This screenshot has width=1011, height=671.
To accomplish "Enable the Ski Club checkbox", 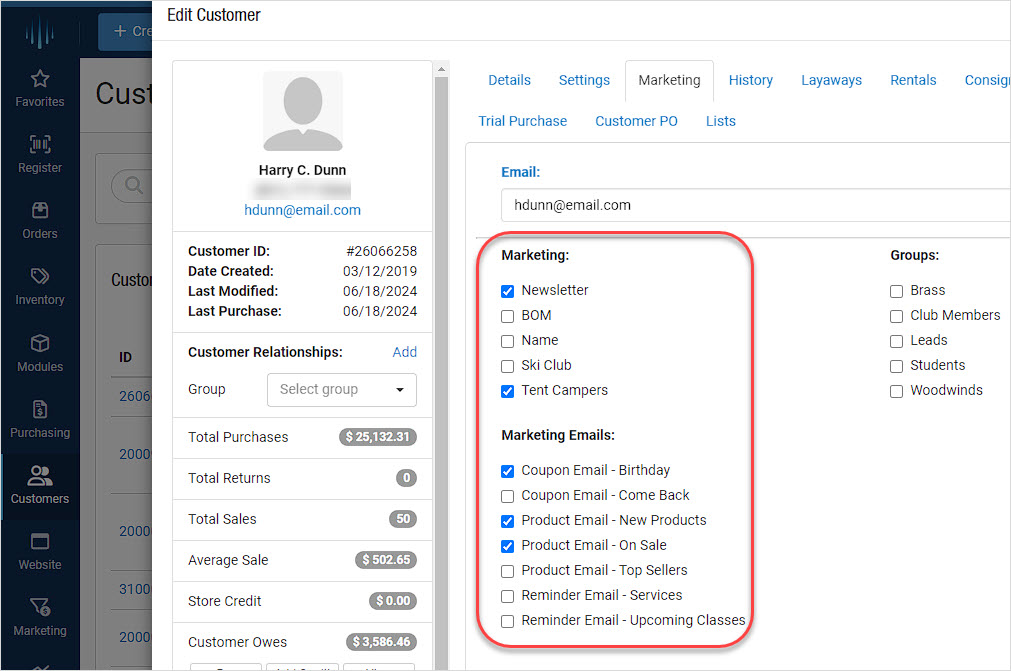I will [x=508, y=366].
